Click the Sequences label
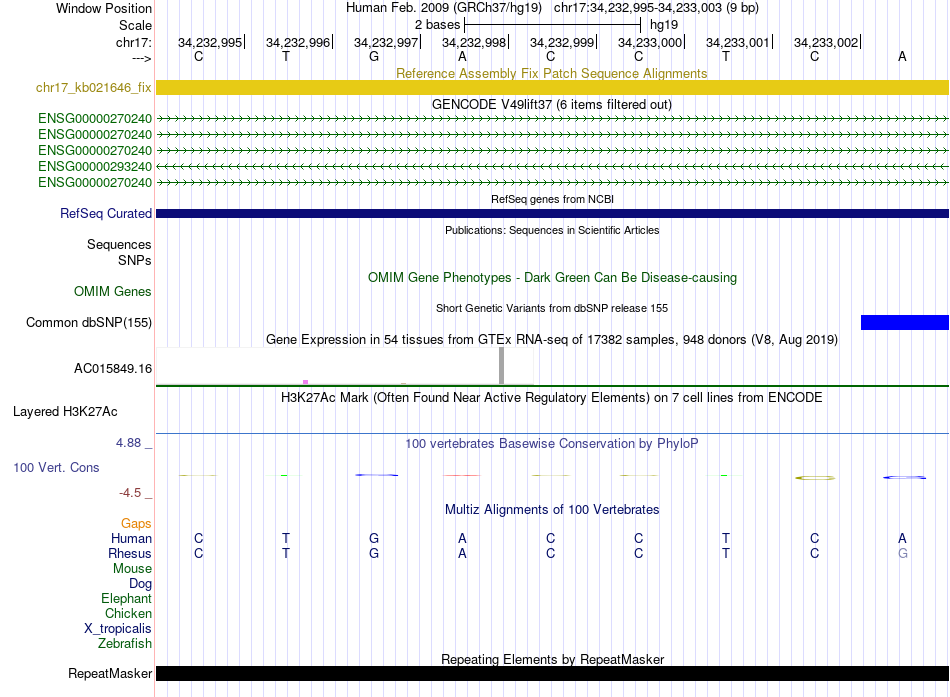The image size is (950, 697). (x=119, y=244)
